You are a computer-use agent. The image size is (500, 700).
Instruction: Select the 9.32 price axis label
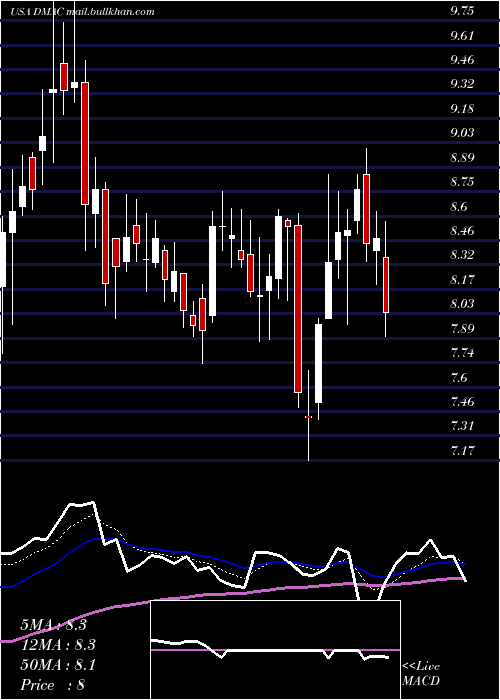462,84
